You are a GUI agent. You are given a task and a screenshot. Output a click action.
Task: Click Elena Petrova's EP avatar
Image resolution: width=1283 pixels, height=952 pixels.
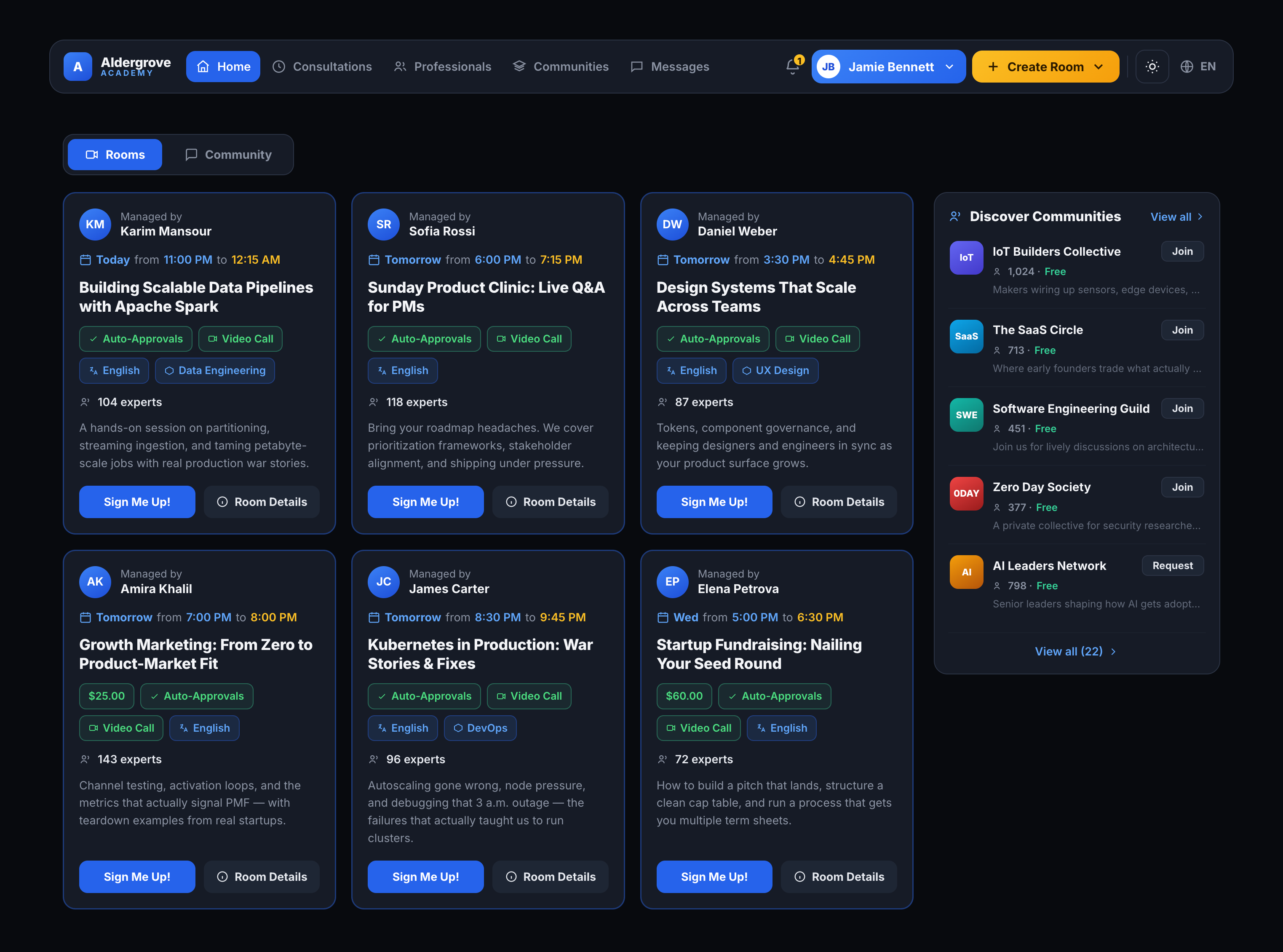tap(672, 581)
